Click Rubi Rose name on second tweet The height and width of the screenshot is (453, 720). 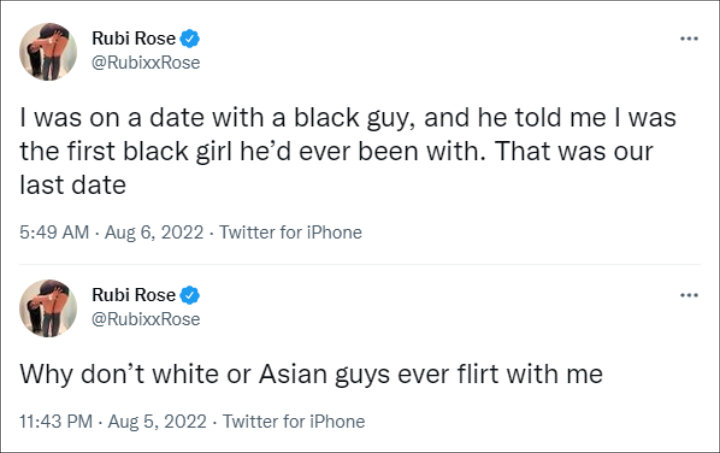[x=134, y=295]
